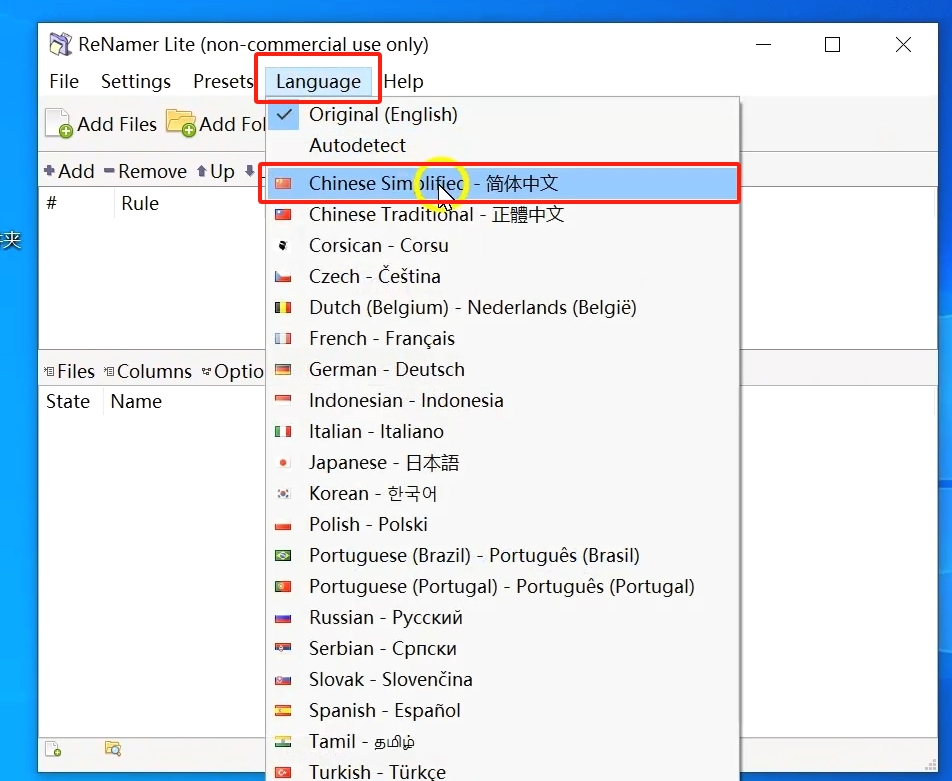Image resolution: width=952 pixels, height=781 pixels.
Task: Click the South Korean flag icon
Action: point(283,493)
